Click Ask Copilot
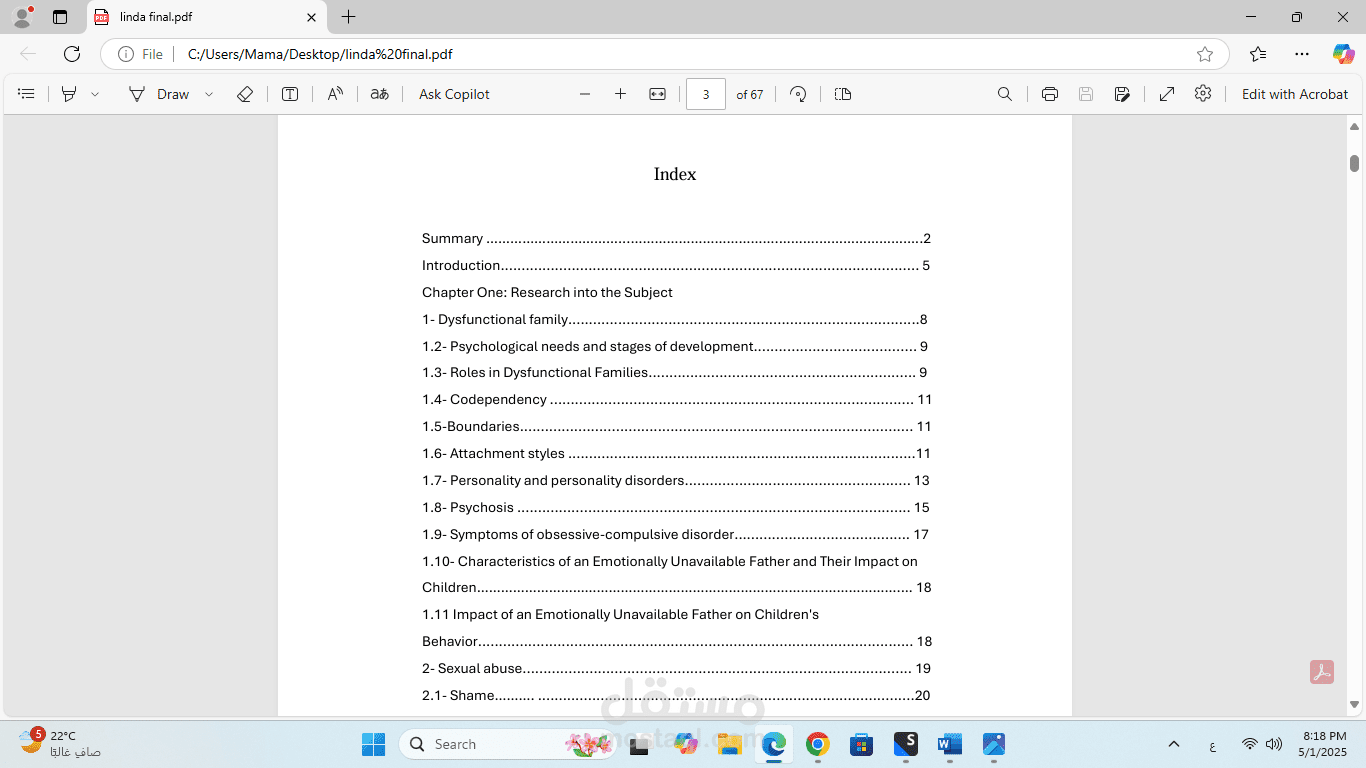This screenshot has width=1366, height=768. tap(454, 94)
